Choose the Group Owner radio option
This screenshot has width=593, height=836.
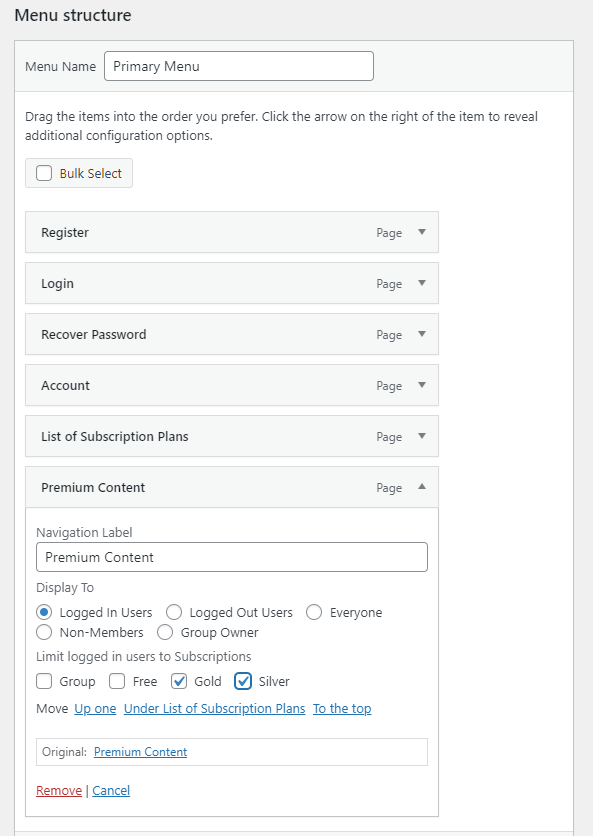point(165,632)
